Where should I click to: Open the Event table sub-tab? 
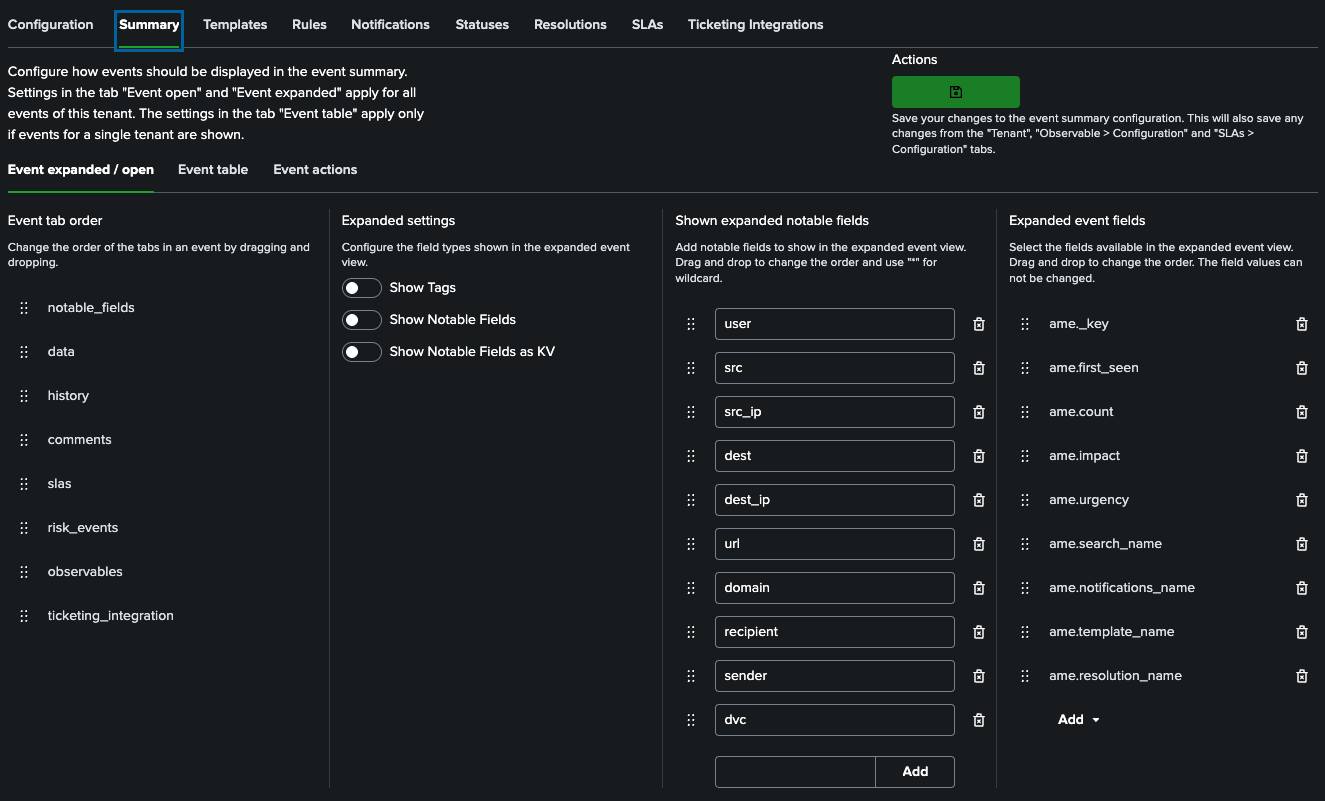(x=212, y=169)
